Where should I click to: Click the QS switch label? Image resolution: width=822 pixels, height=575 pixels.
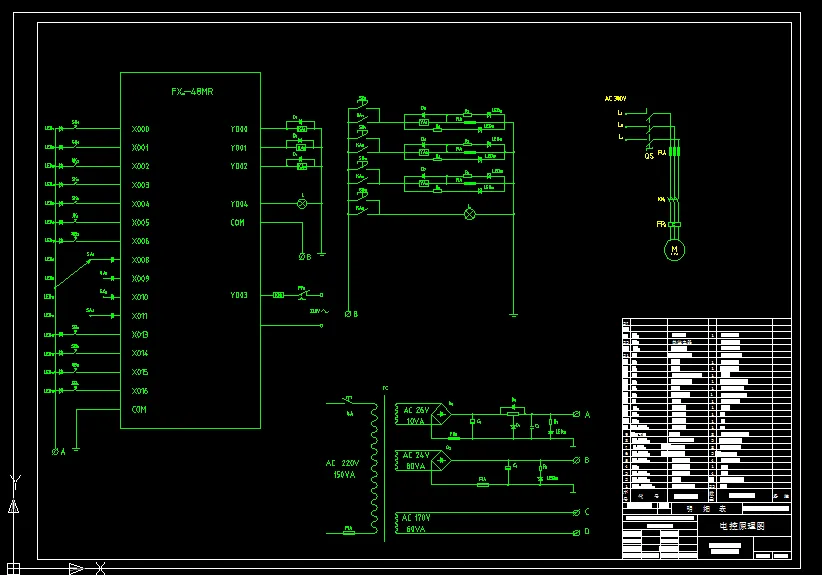(649, 156)
